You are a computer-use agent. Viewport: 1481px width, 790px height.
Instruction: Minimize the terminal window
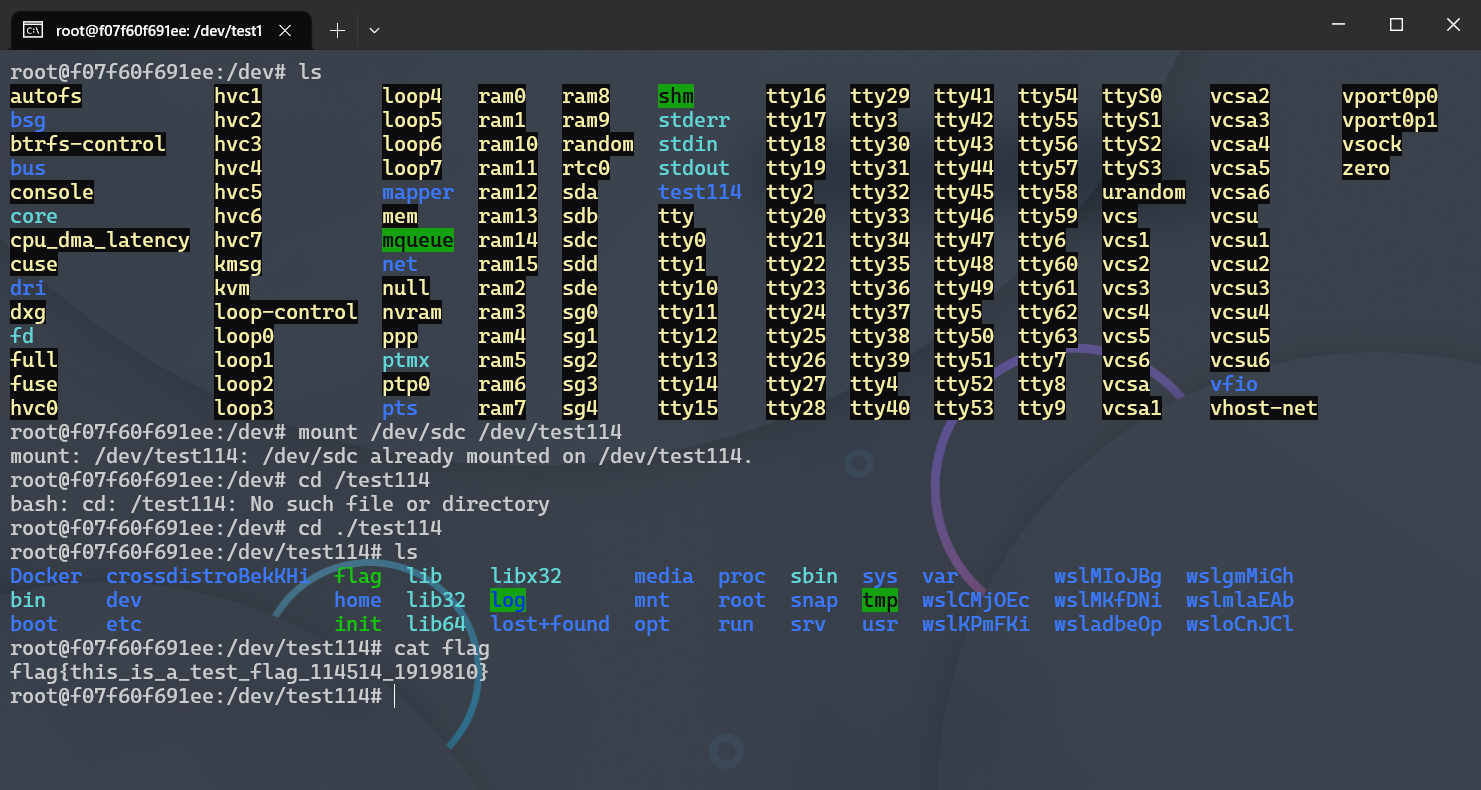1339,25
